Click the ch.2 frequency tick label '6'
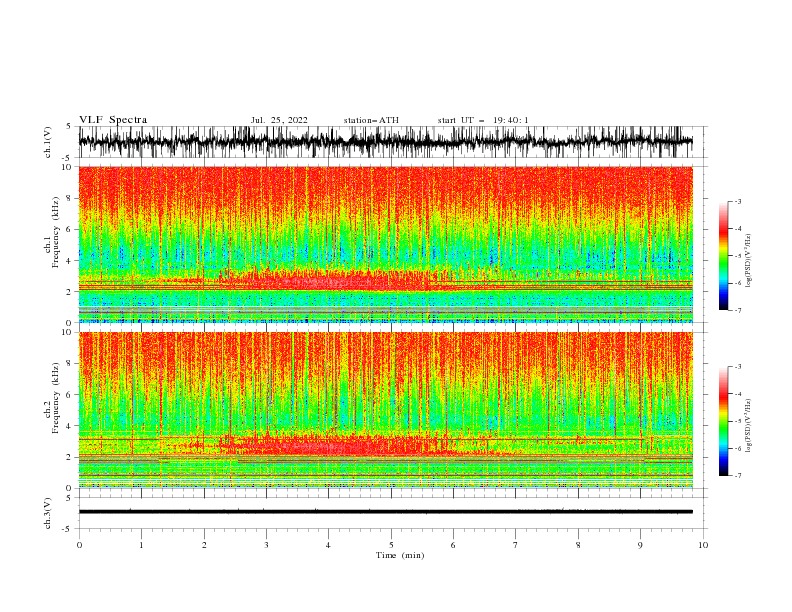This screenshot has width=792, height=612. [x=70, y=395]
